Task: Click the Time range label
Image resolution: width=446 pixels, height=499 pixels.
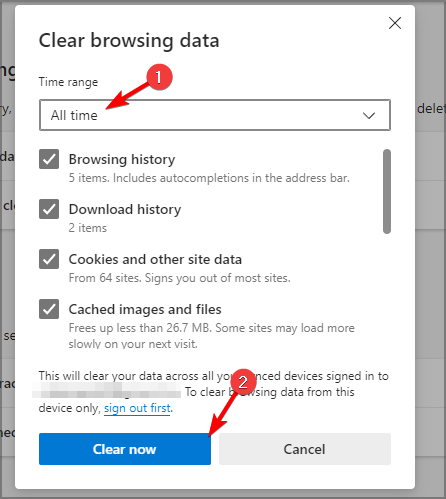Action: coord(68,82)
